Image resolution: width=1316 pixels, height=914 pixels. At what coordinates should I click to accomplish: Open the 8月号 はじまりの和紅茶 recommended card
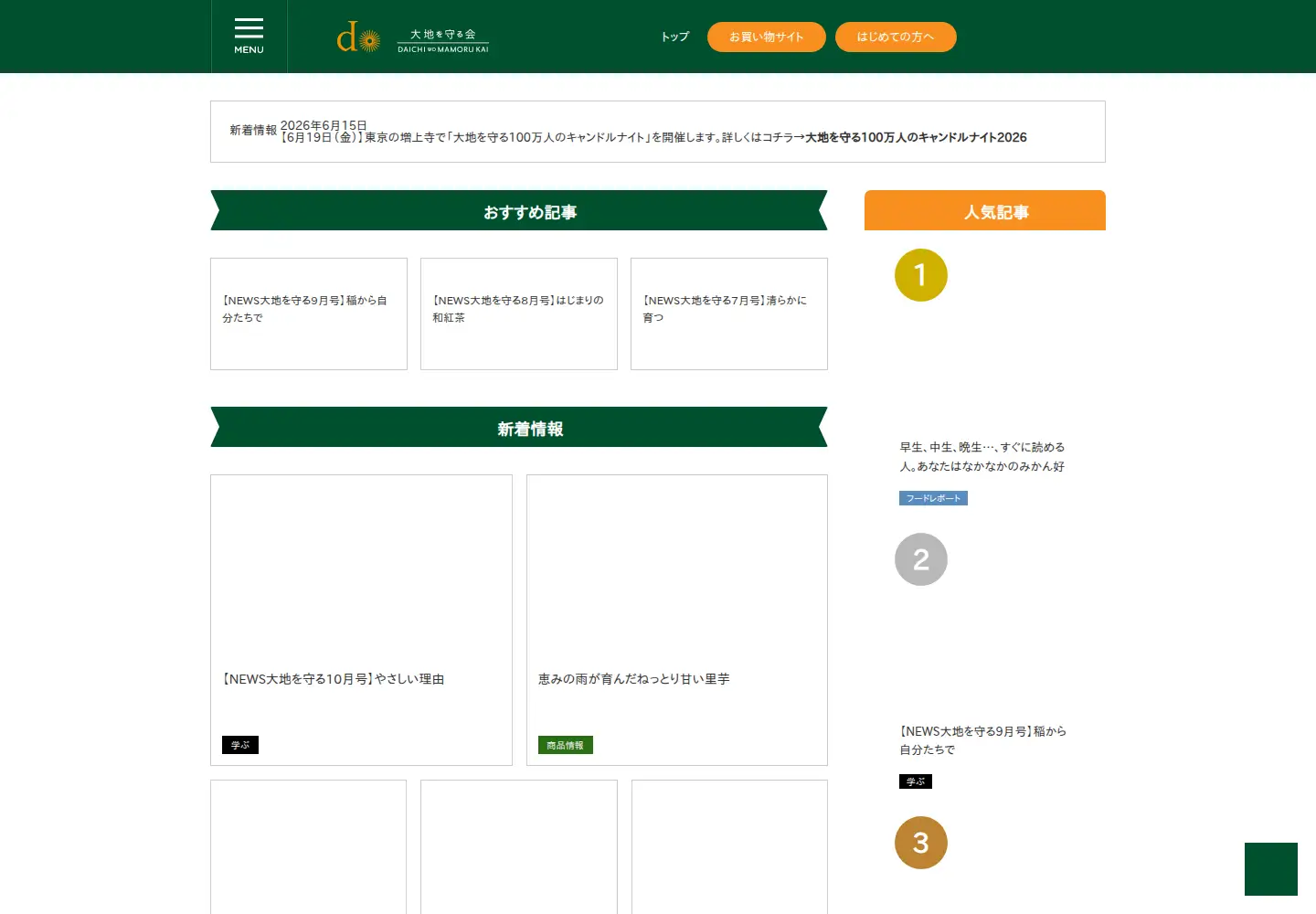click(519, 314)
